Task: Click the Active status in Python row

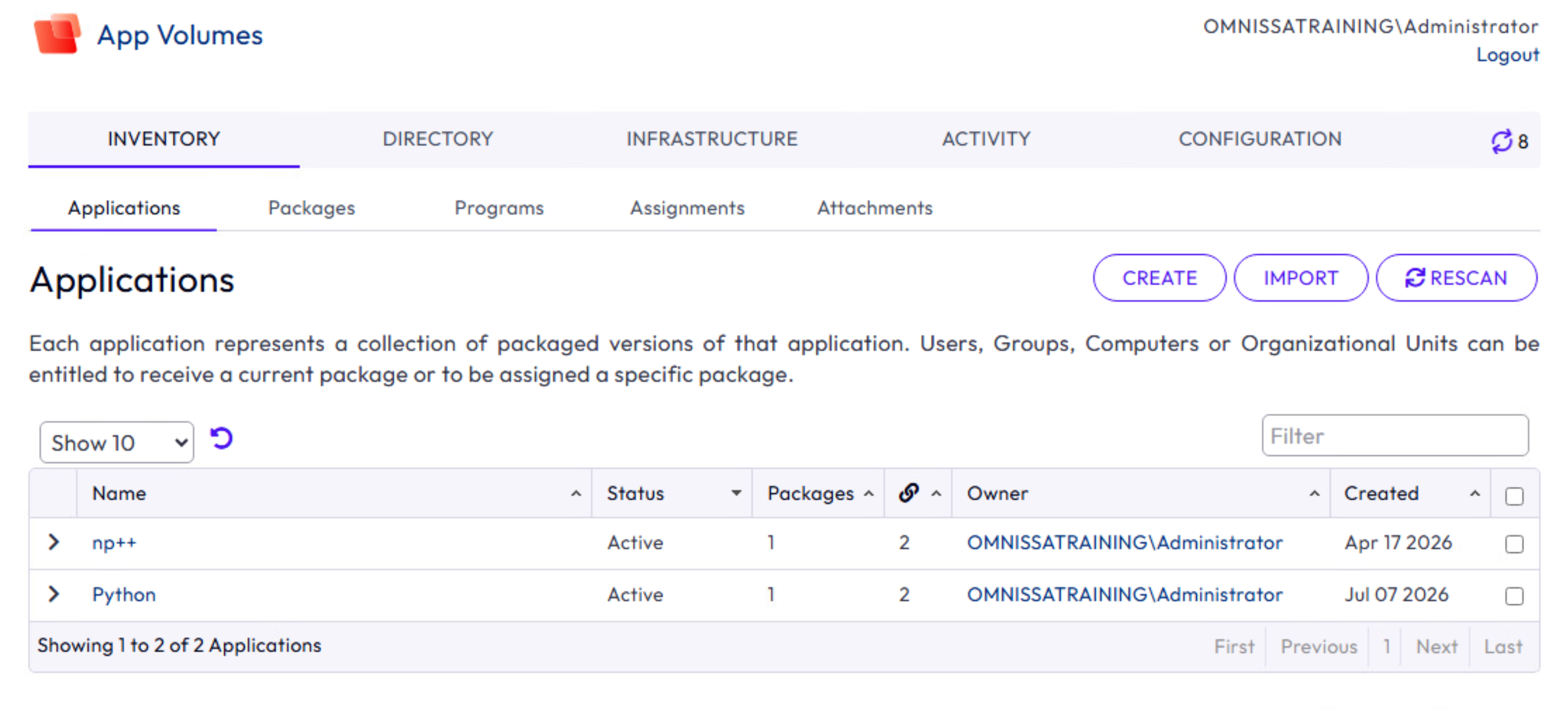Action: pyautogui.click(x=636, y=595)
